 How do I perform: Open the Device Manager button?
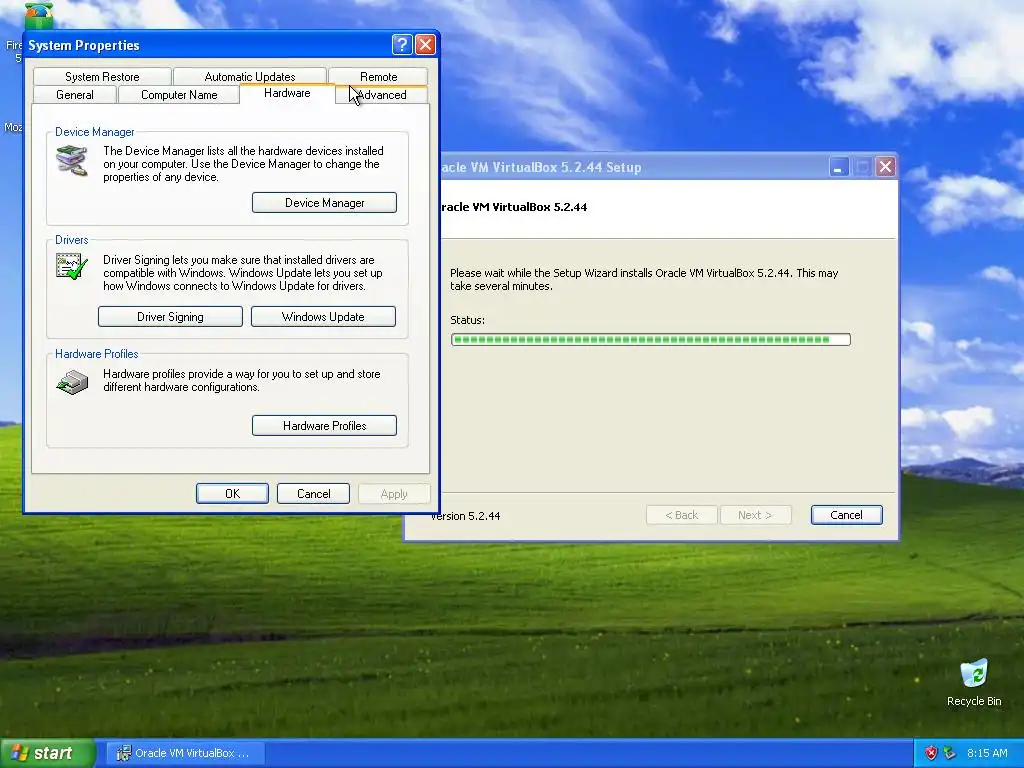tap(324, 202)
